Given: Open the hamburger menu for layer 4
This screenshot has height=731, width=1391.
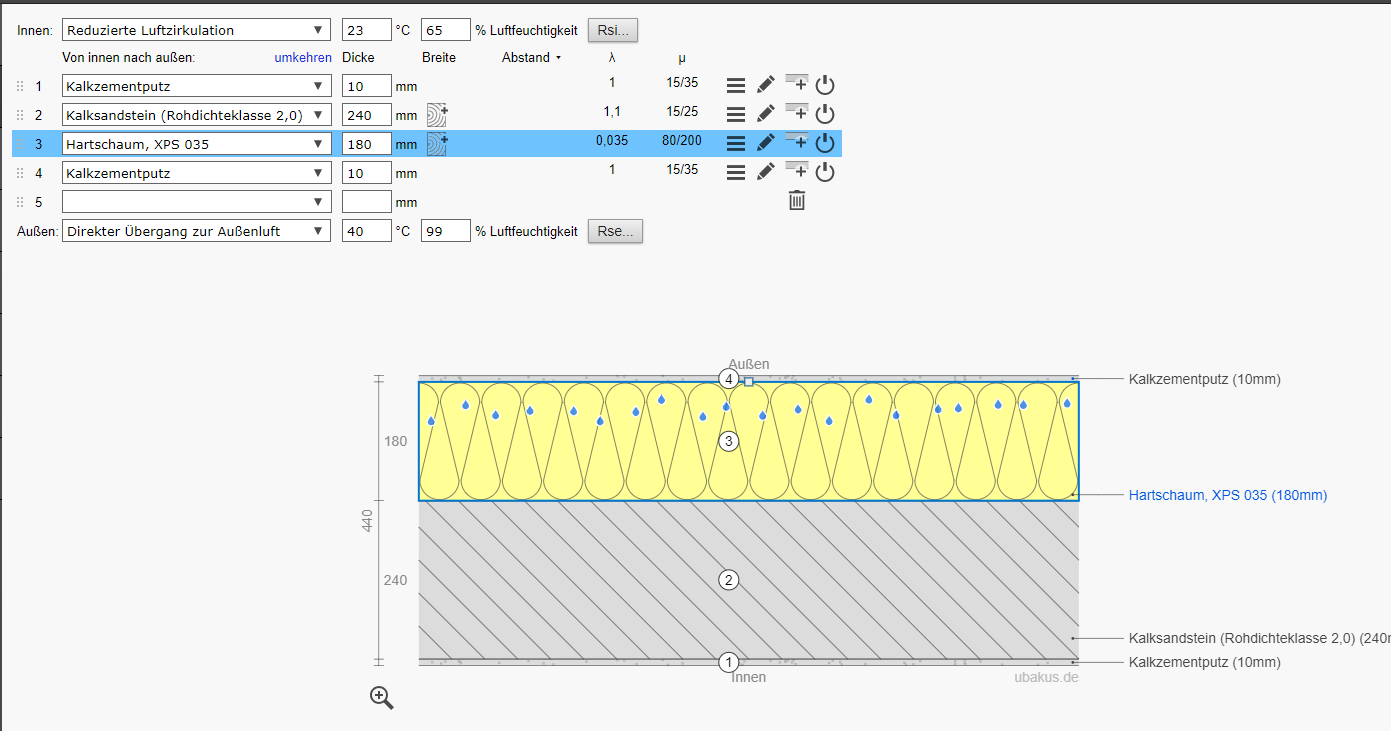Looking at the screenshot, I should (x=735, y=172).
